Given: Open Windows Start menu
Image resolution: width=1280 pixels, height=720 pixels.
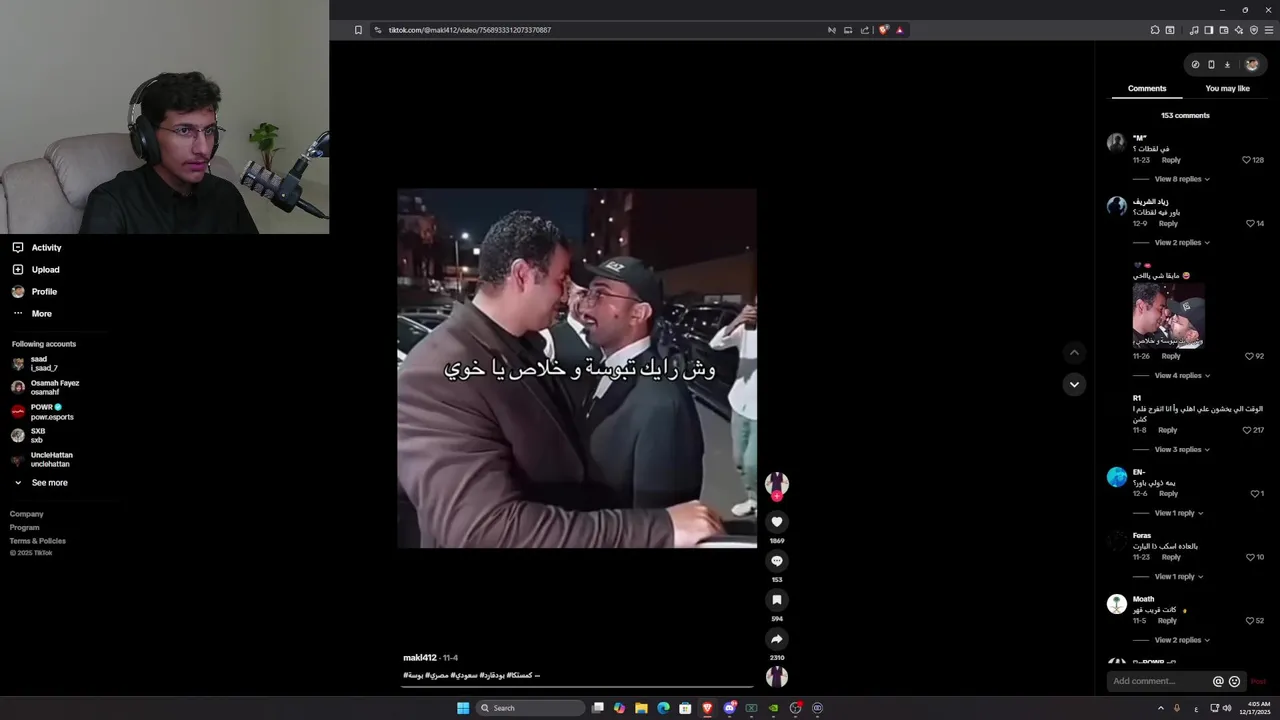Looking at the screenshot, I should [463, 708].
